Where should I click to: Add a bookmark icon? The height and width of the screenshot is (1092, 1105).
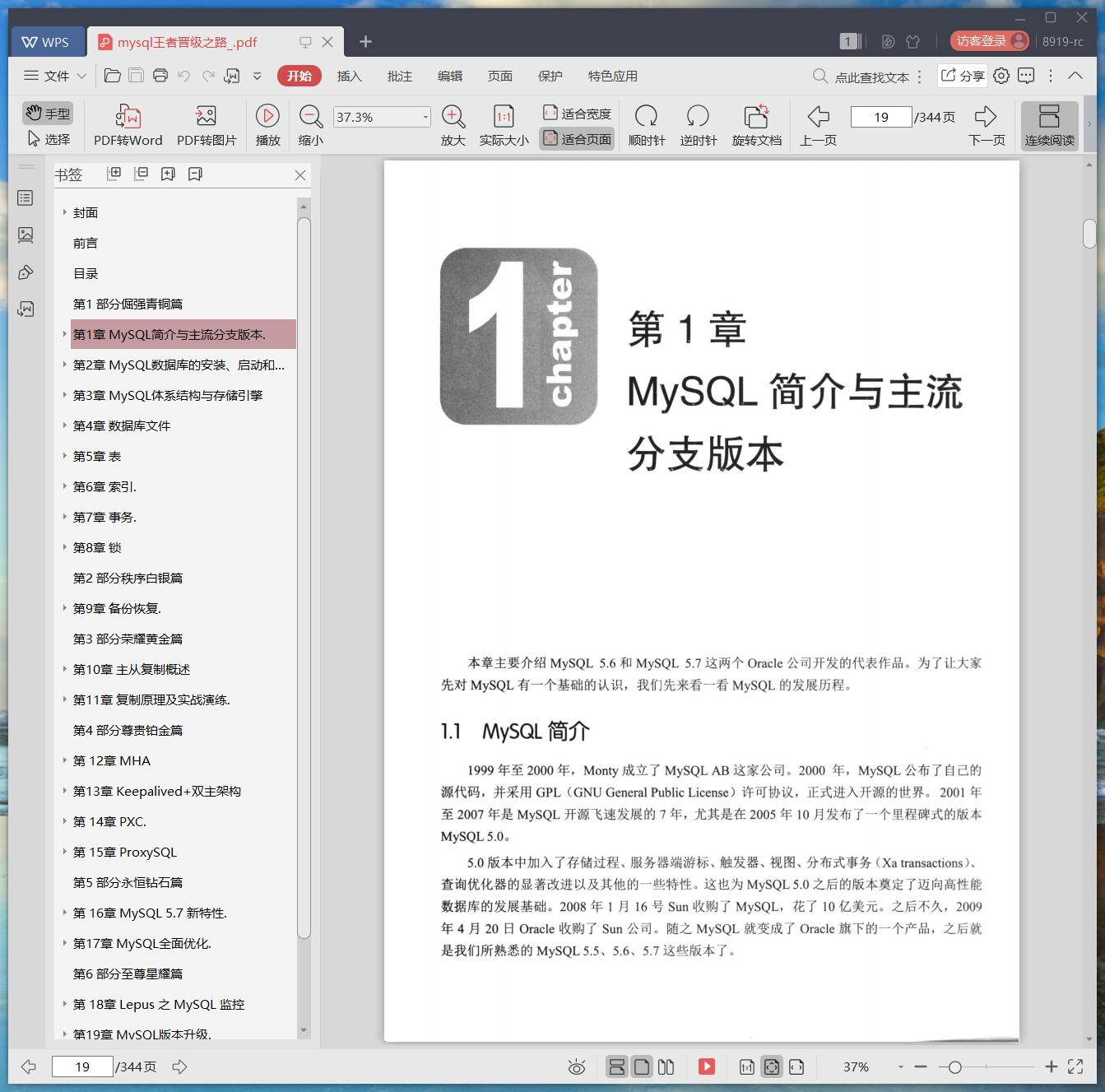click(168, 174)
